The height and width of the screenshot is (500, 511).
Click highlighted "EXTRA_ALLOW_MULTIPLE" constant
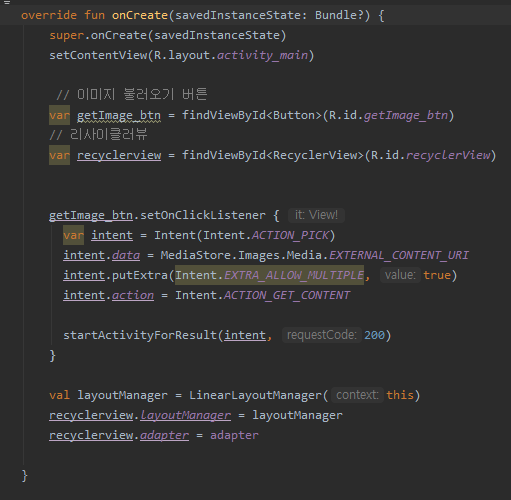[x=294, y=275]
